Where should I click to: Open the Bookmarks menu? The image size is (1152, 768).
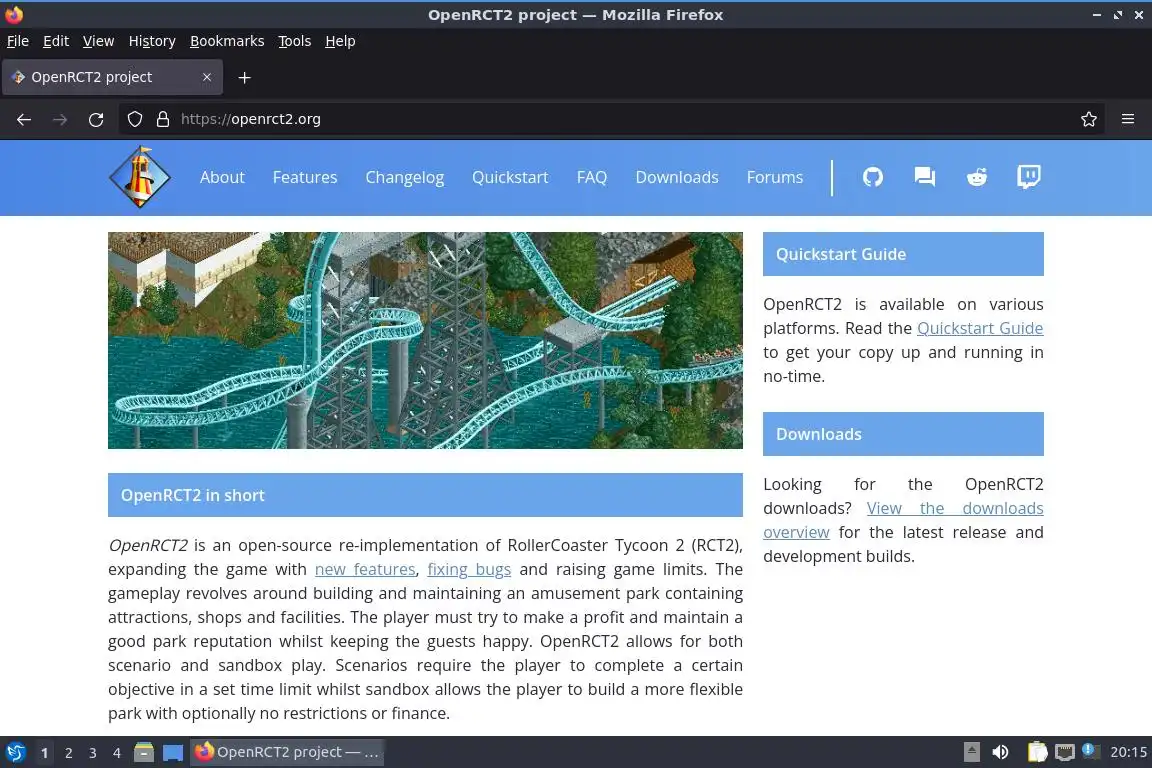pyautogui.click(x=227, y=41)
